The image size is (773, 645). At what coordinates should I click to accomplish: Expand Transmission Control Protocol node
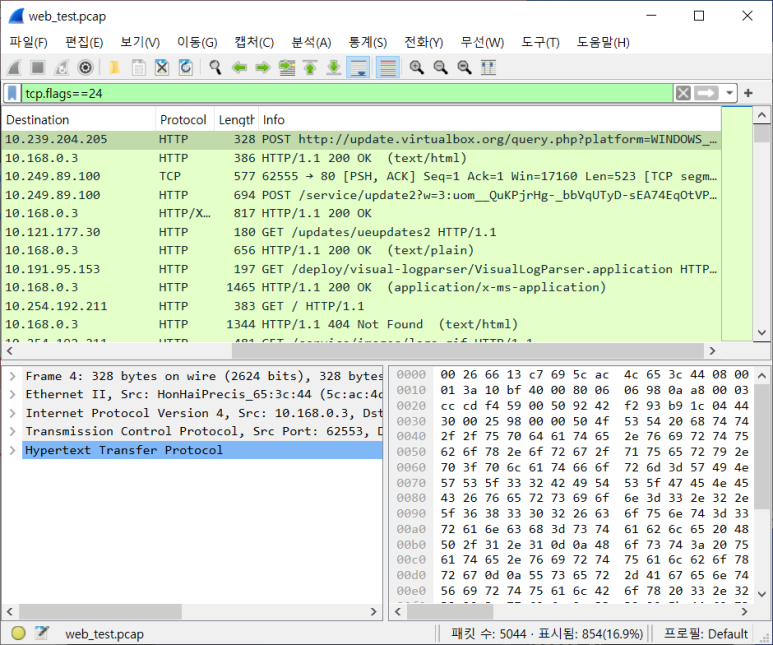13,431
